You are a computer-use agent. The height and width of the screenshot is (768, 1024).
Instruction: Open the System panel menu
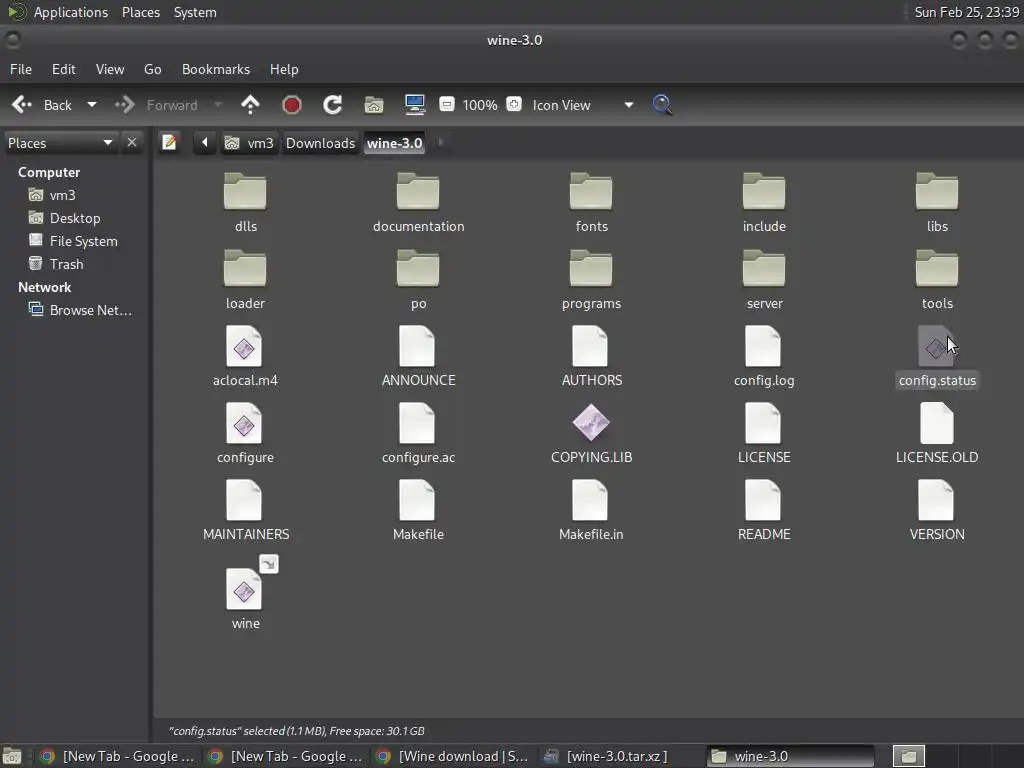pos(195,12)
